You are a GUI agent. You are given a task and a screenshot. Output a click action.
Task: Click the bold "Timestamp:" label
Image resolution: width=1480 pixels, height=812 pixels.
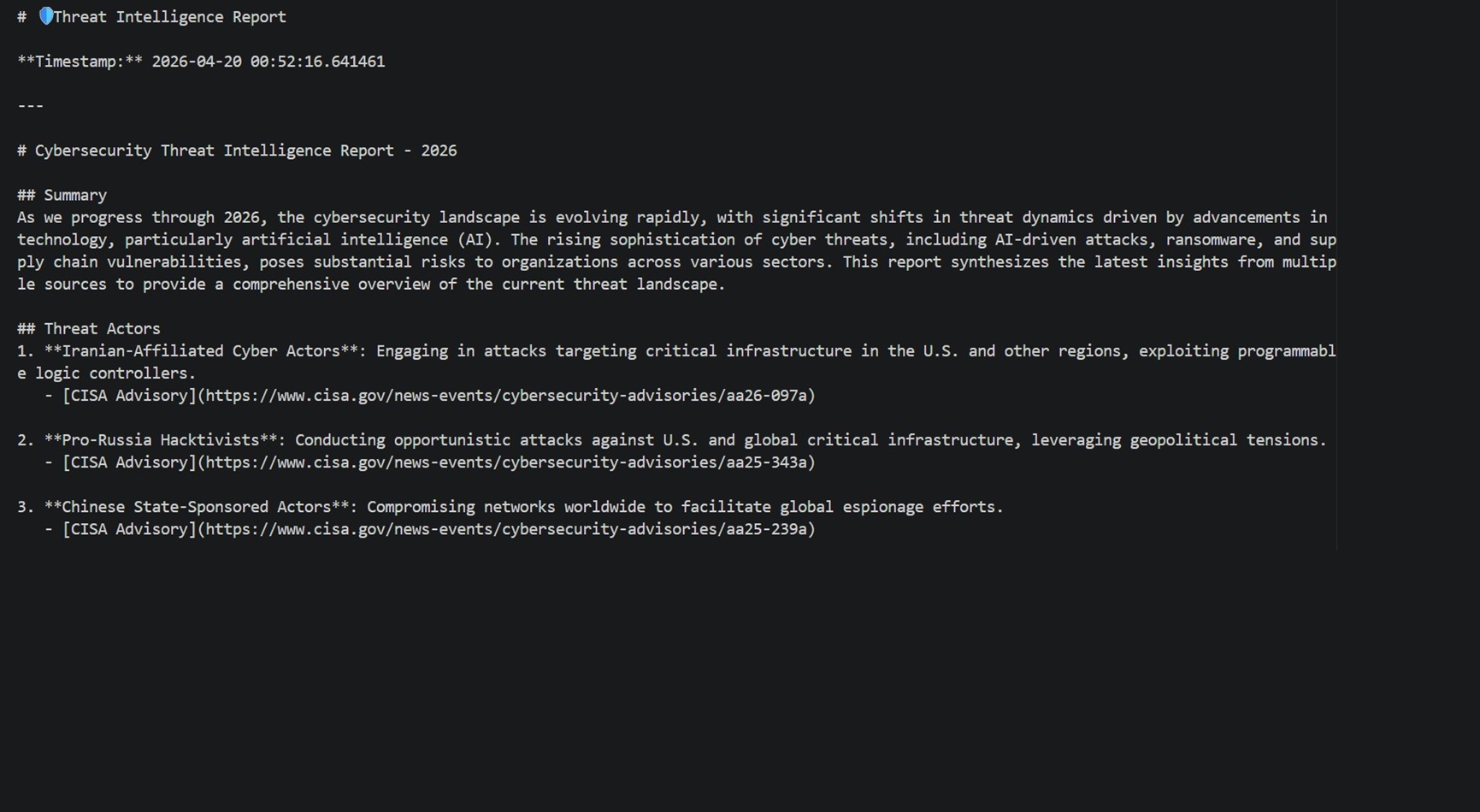(80, 62)
